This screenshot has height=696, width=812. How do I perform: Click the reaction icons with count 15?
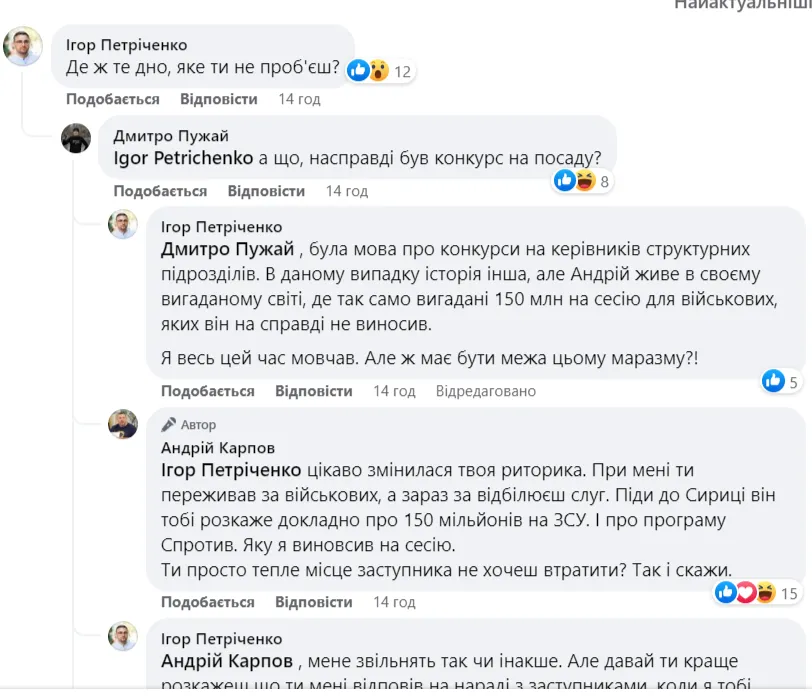tap(757, 593)
